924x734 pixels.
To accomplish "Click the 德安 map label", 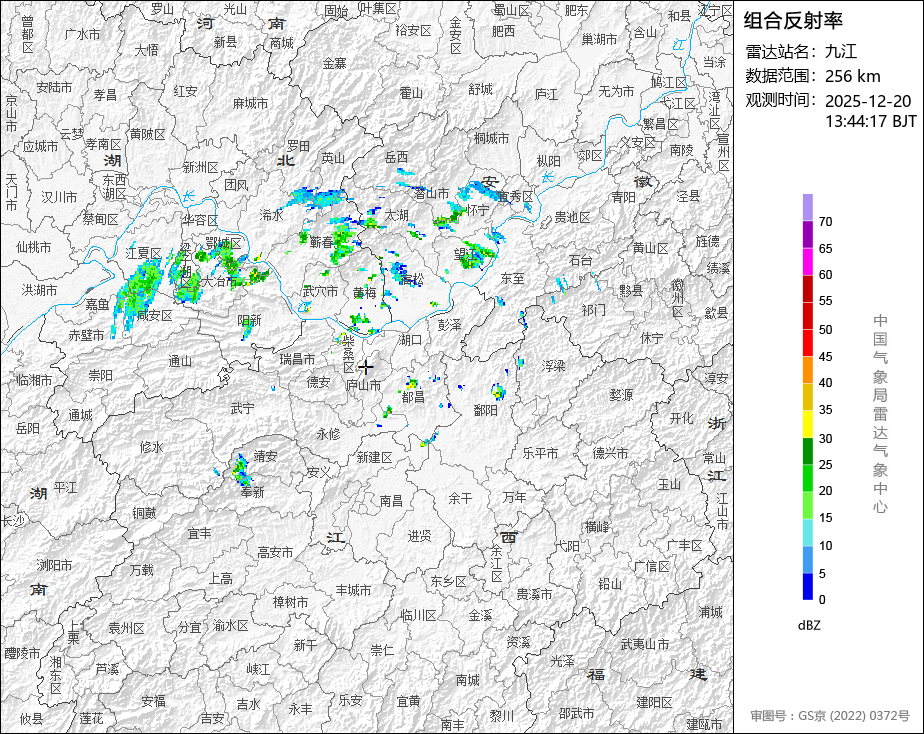I will click(x=318, y=382).
